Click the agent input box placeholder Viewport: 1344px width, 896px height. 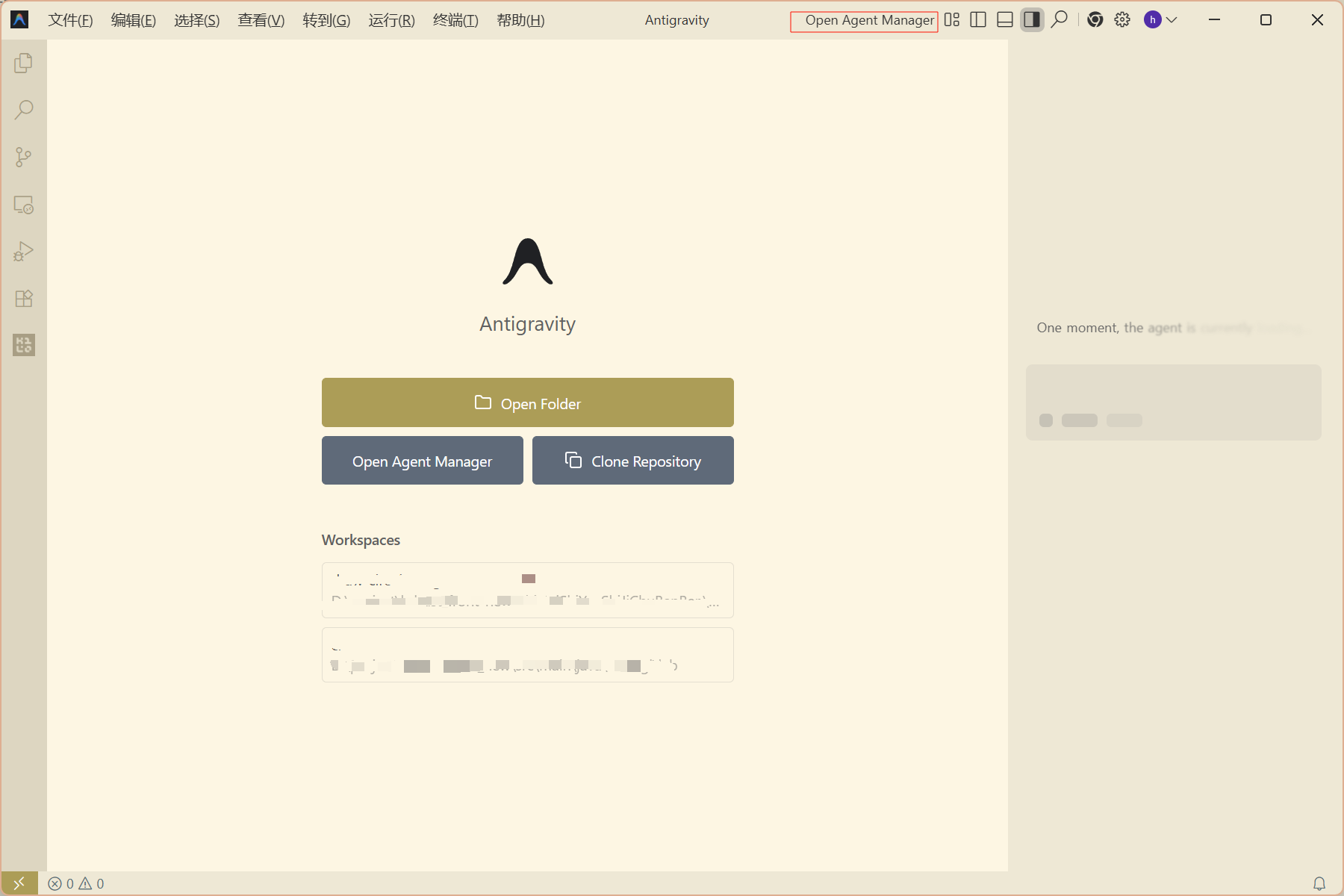(x=1174, y=402)
